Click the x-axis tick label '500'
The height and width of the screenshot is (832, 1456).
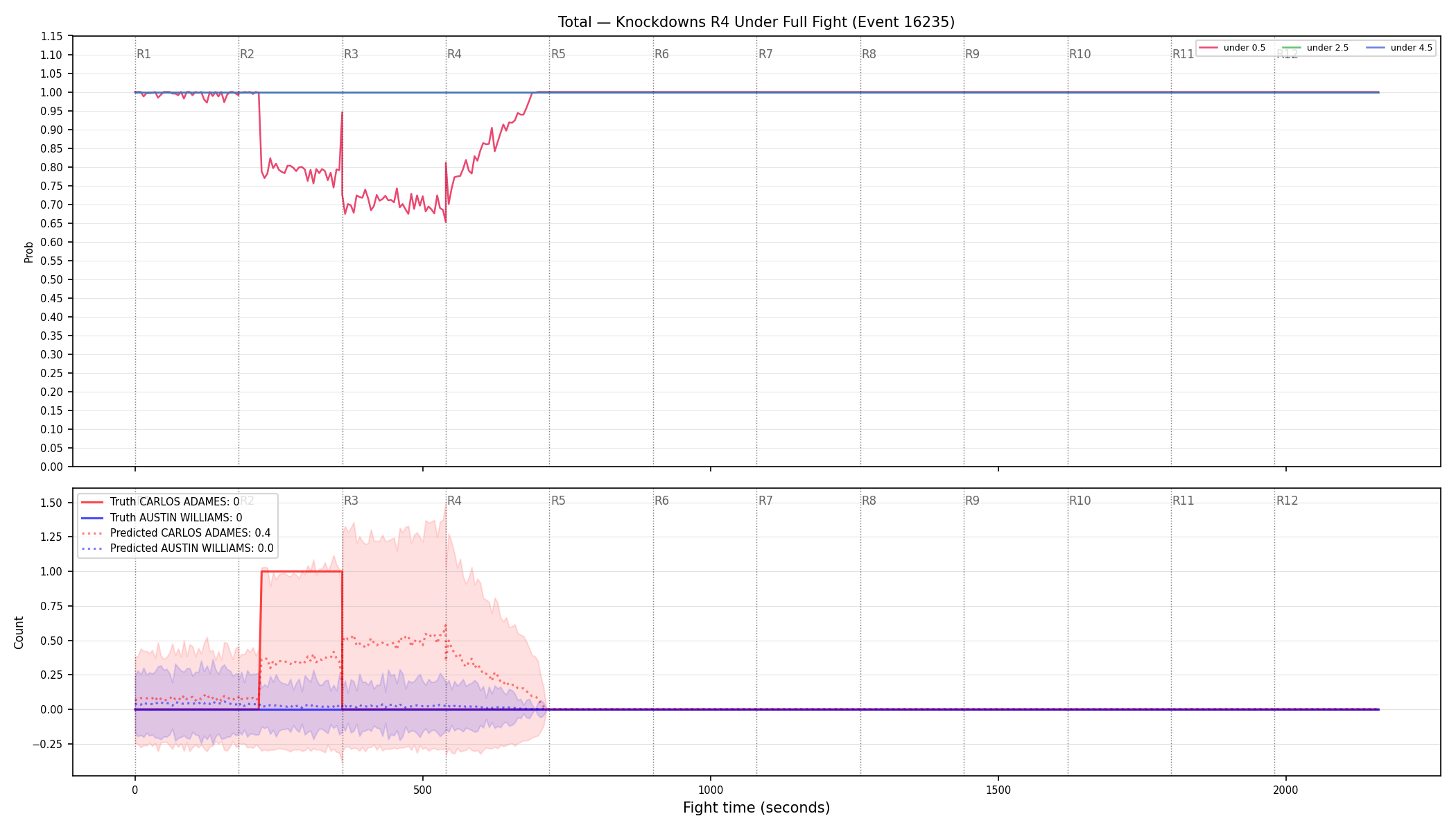click(x=422, y=790)
